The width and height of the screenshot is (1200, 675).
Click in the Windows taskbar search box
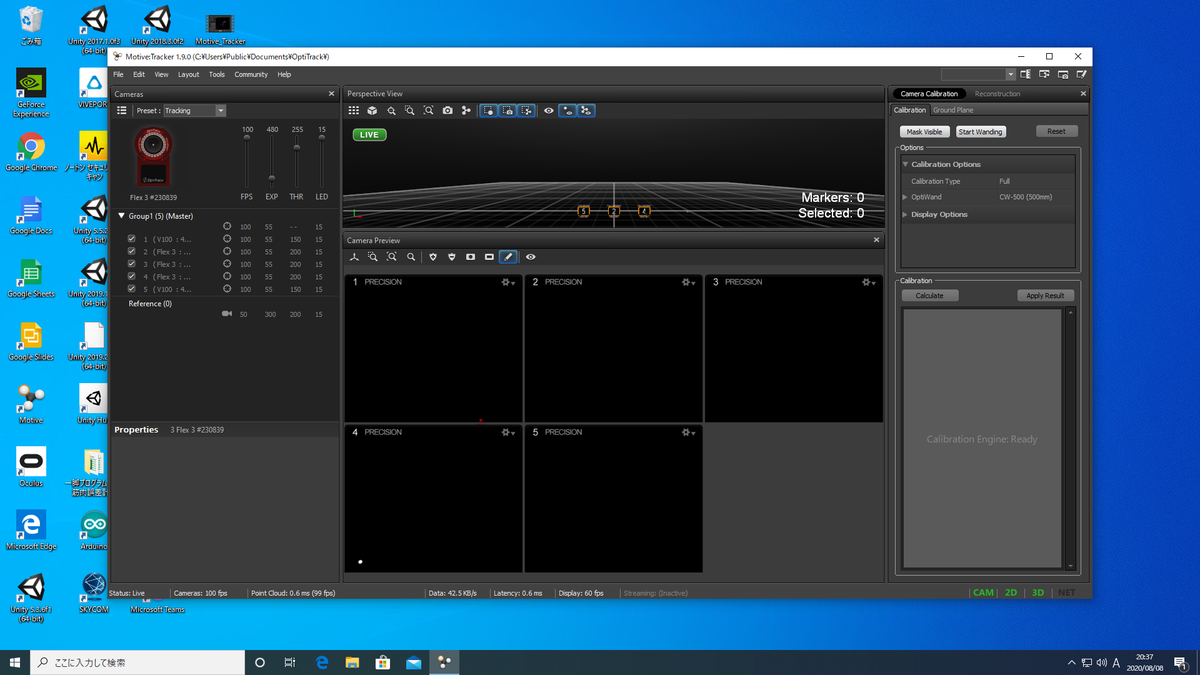[x=137, y=662]
